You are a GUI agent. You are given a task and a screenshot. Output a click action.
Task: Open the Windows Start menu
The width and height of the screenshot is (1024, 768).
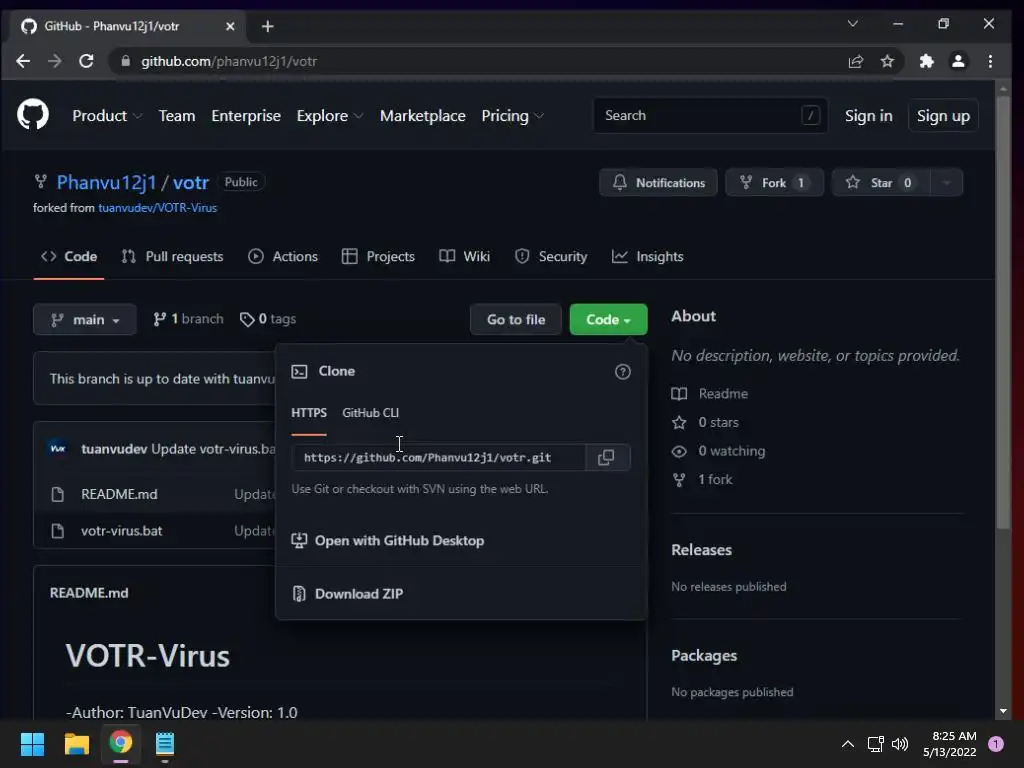point(32,744)
